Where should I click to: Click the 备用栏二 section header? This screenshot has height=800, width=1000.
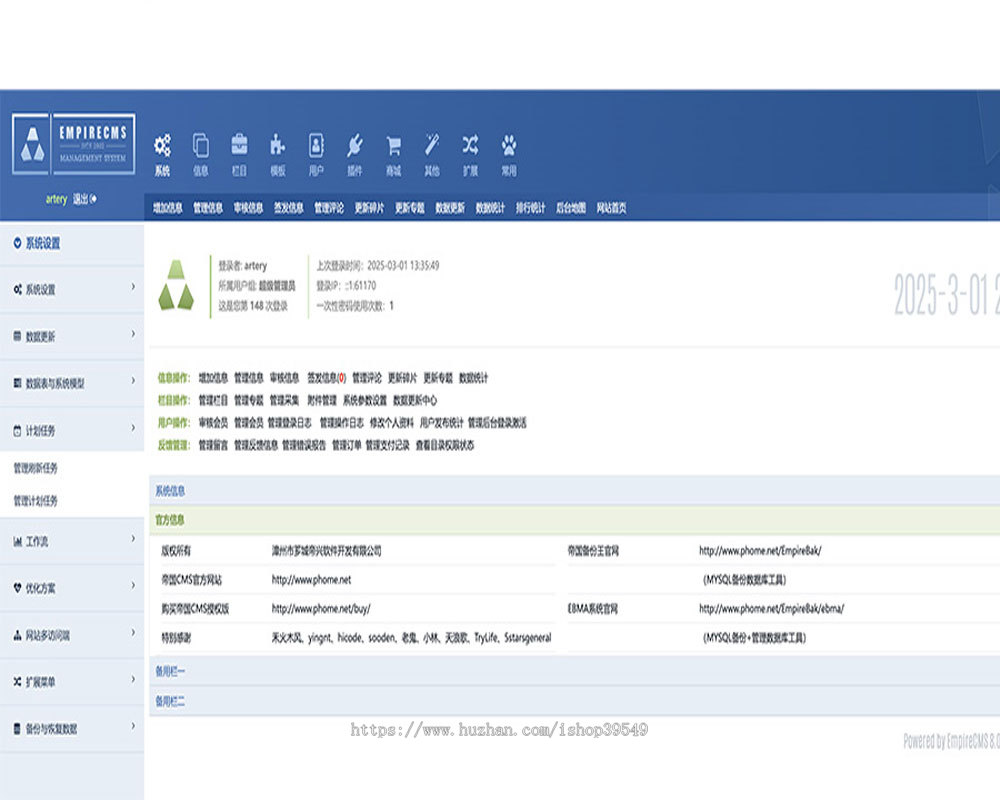tap(170, 702)
